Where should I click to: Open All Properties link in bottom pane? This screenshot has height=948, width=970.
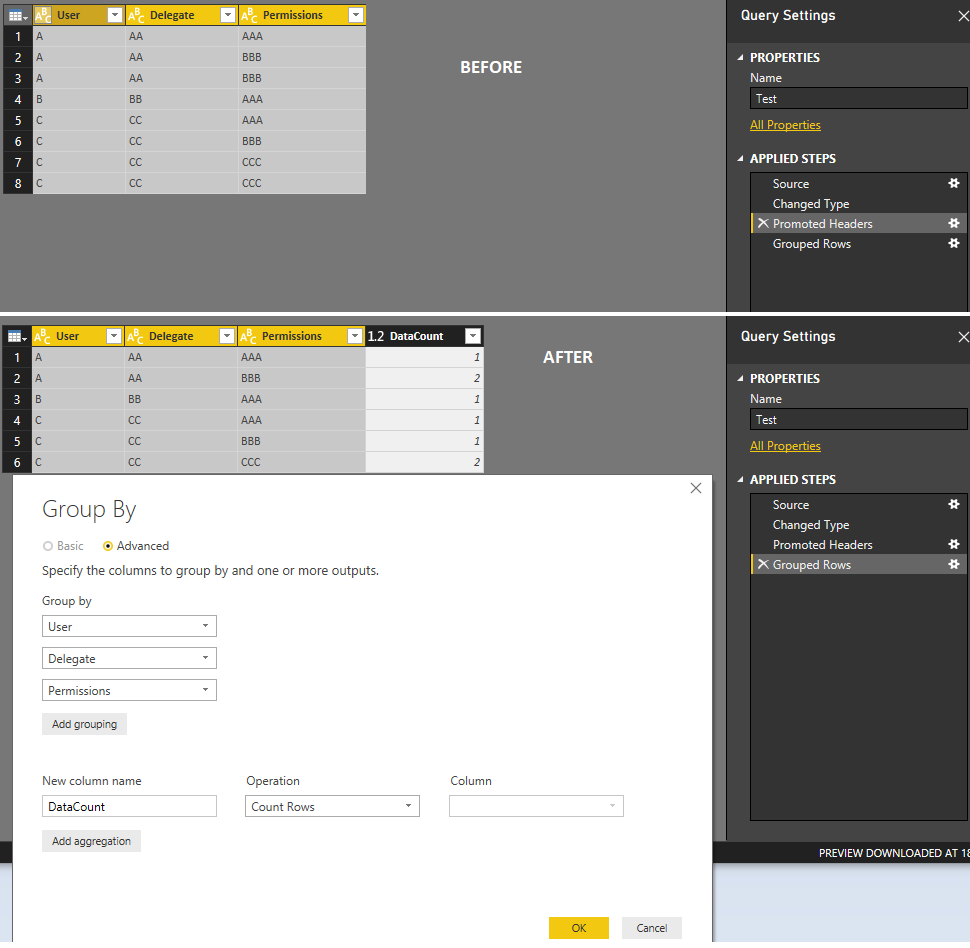[785, 446]
